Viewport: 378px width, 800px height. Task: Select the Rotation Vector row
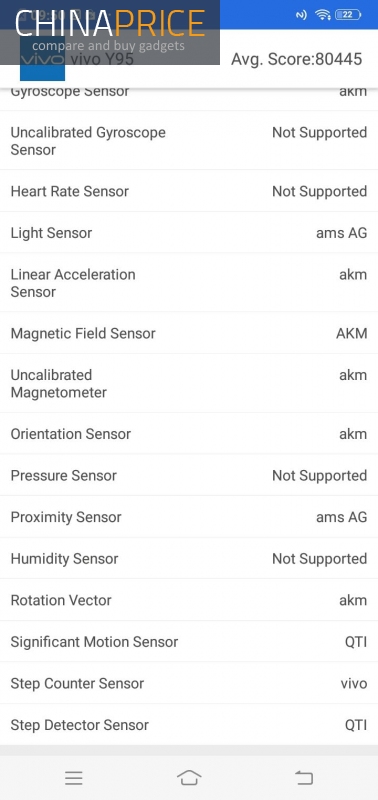[x=189, y=600]
